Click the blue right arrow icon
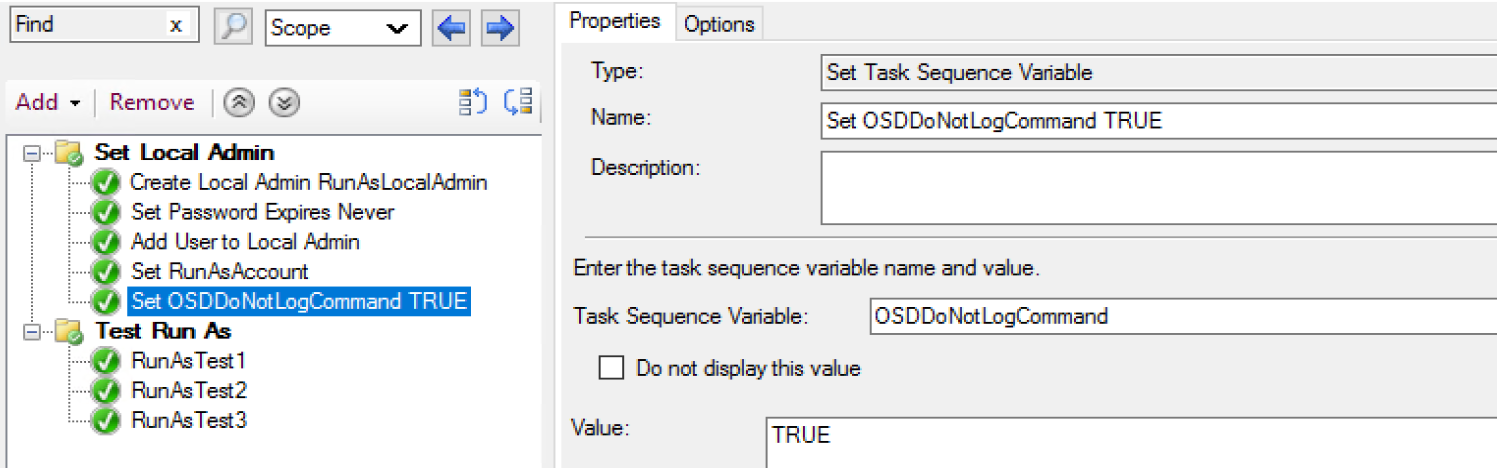 [499, 28]
